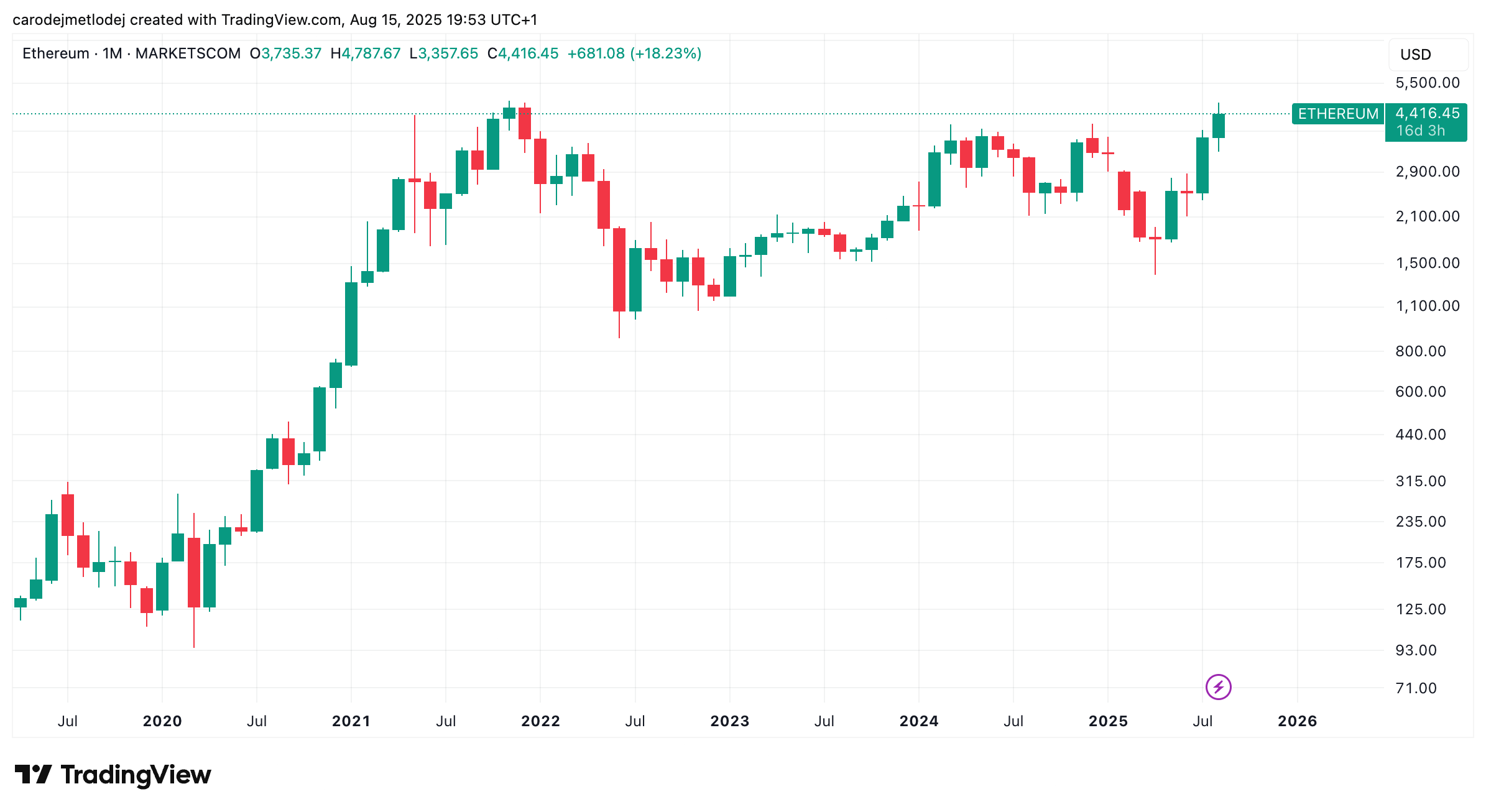Click the 16d 3h countdown label
Viewport: 1486px width, 812px height.
pos(1421,131)
